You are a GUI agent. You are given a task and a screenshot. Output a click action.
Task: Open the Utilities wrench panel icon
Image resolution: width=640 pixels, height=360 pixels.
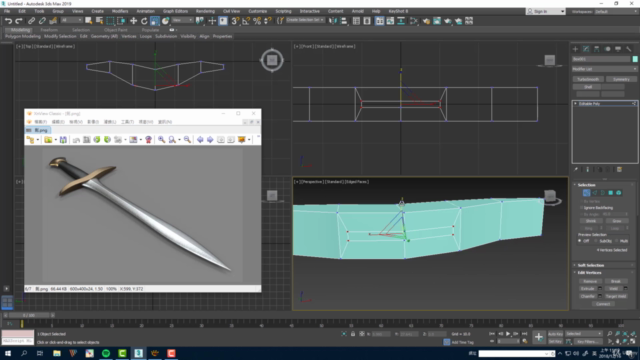tap(629, 49)
